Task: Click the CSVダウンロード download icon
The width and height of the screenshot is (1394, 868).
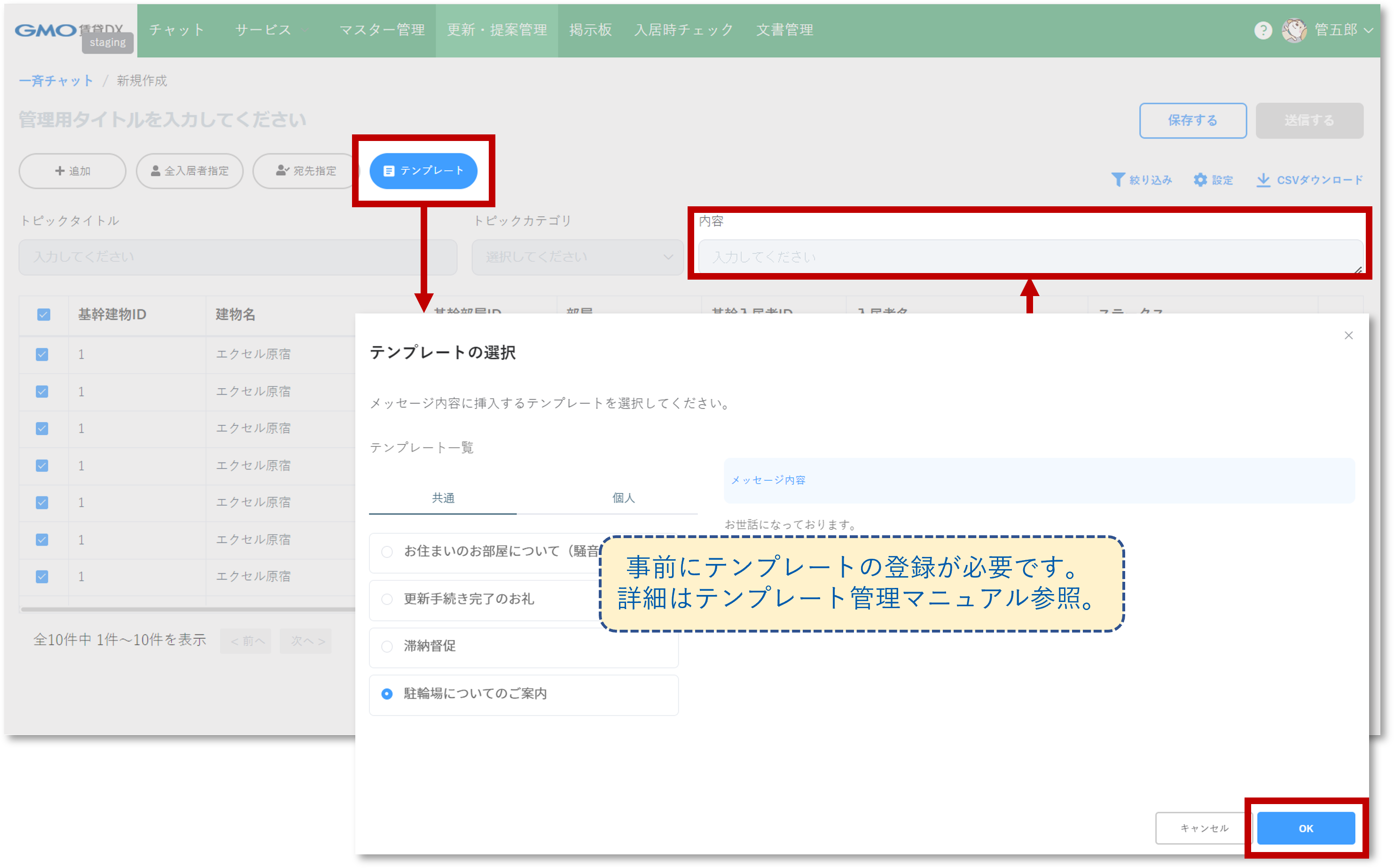Action: pyautogui.click(x=1263, y=180)
